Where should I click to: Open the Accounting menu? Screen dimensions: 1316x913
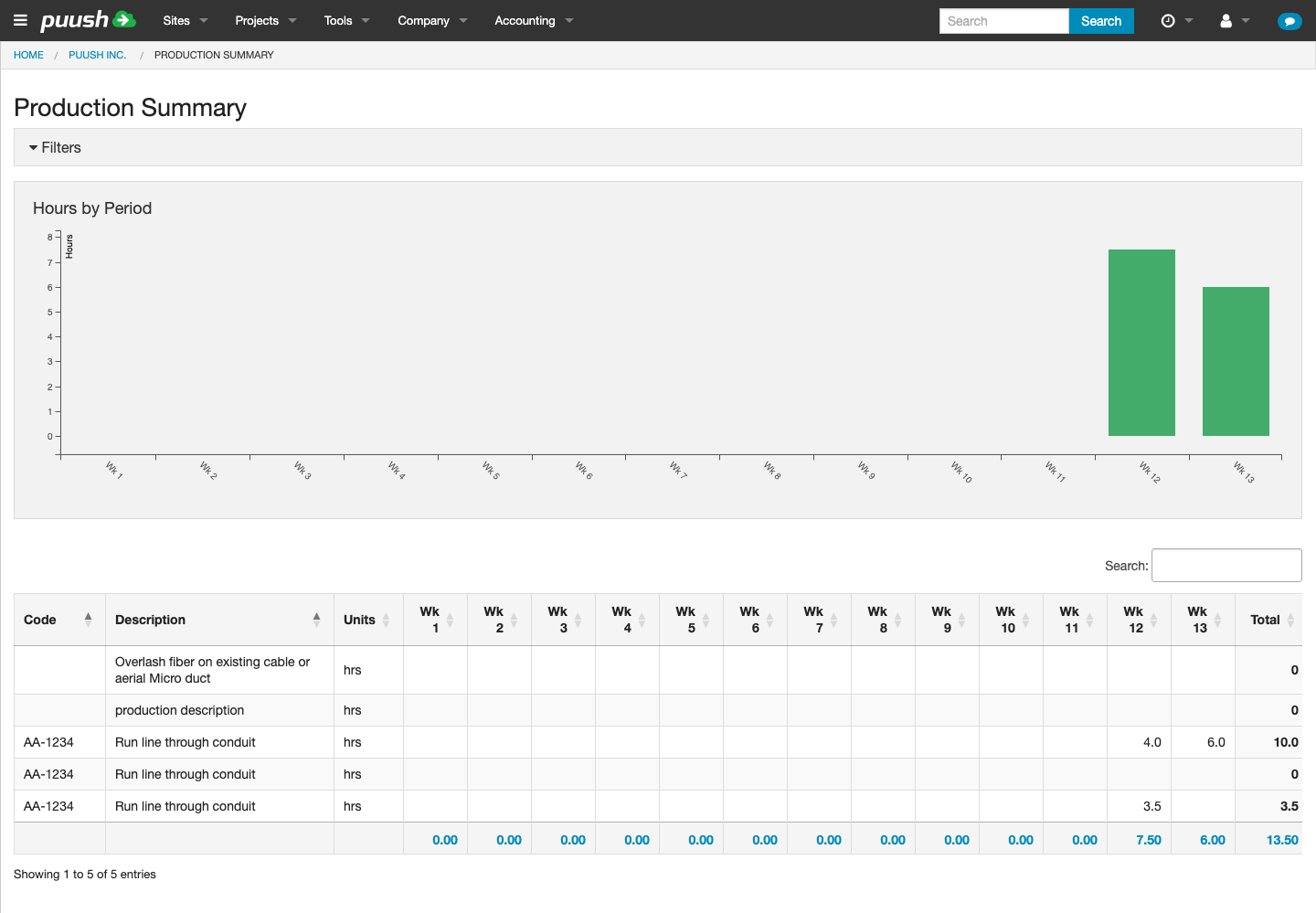click(534, 20)
